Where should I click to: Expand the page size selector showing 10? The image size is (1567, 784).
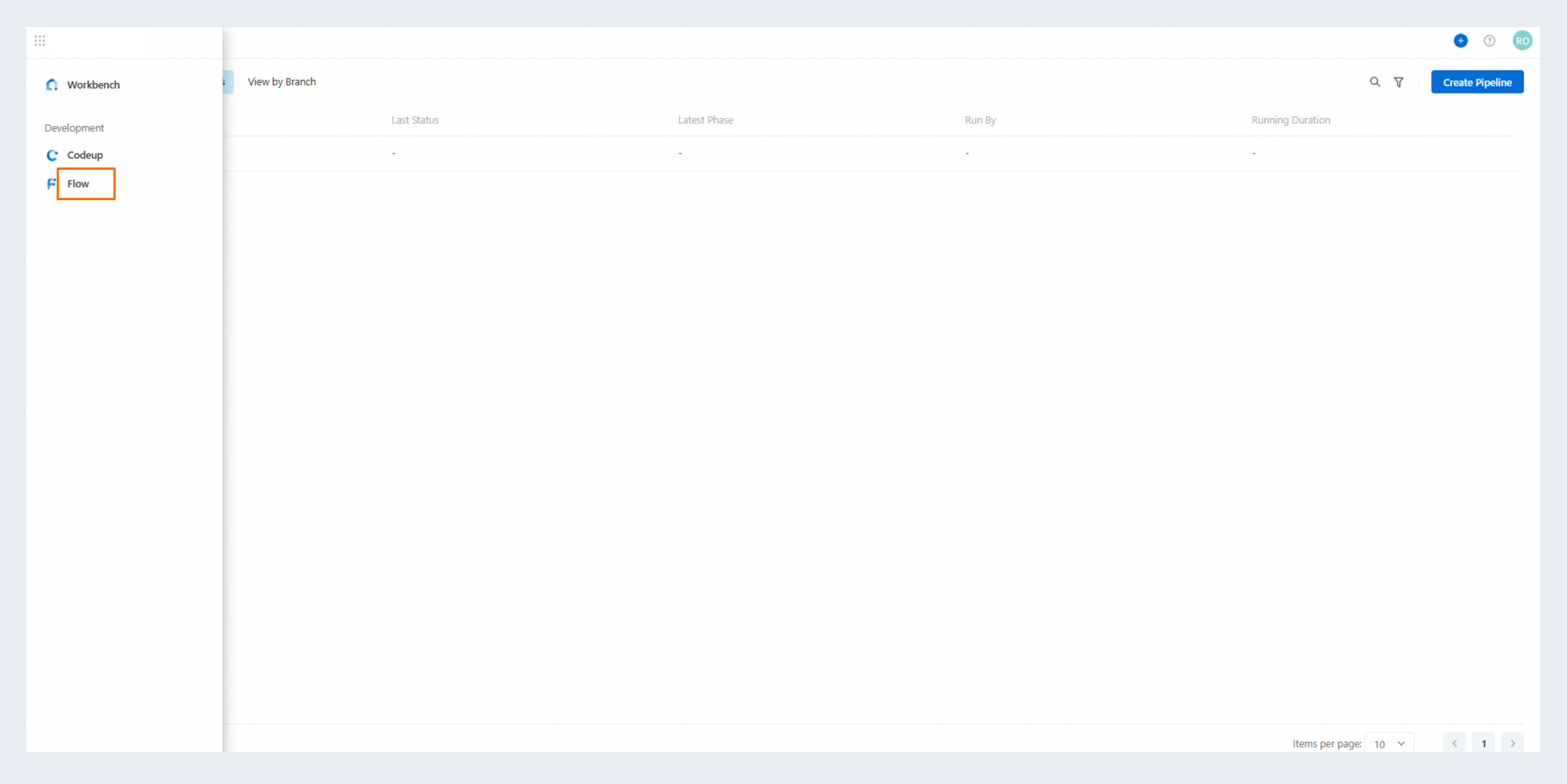[1389, 743]
